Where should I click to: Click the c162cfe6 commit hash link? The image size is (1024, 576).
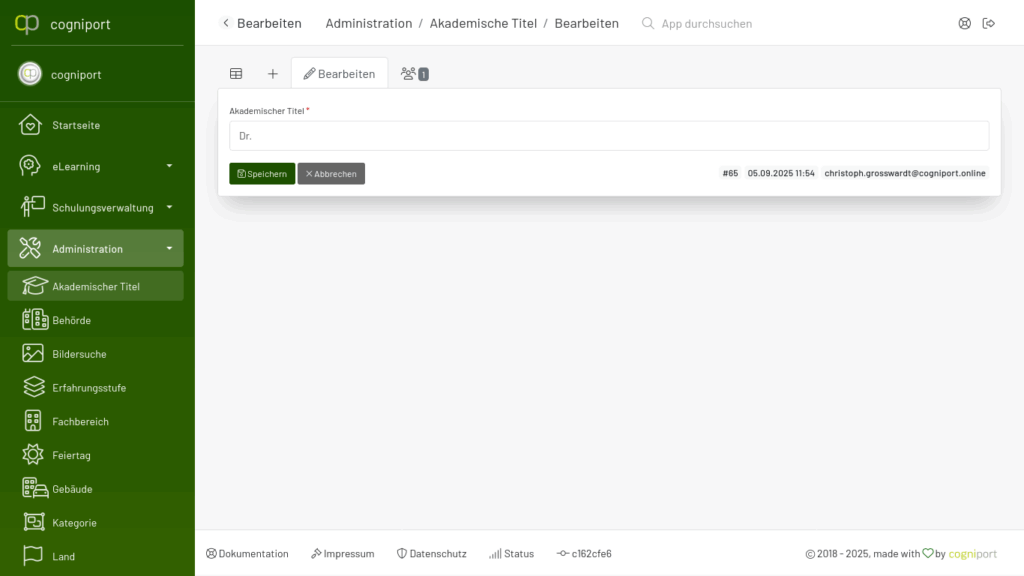[x=584, y=553]
